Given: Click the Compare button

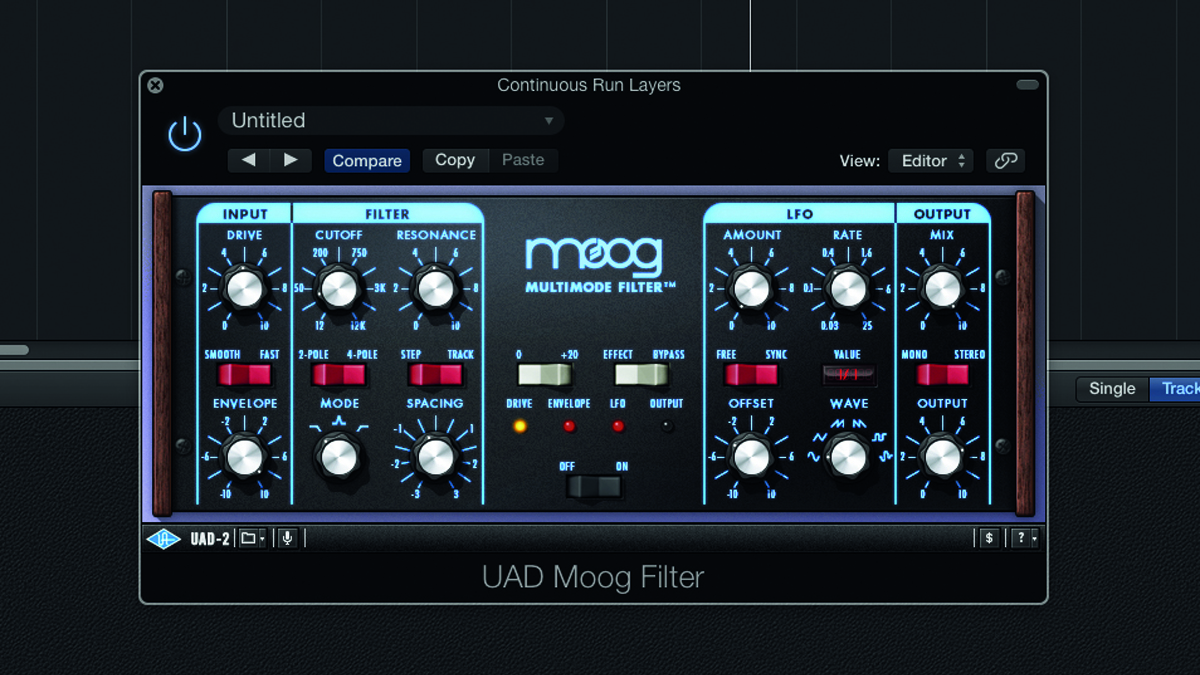Looking at the screenshot, I should coord(367,160).
